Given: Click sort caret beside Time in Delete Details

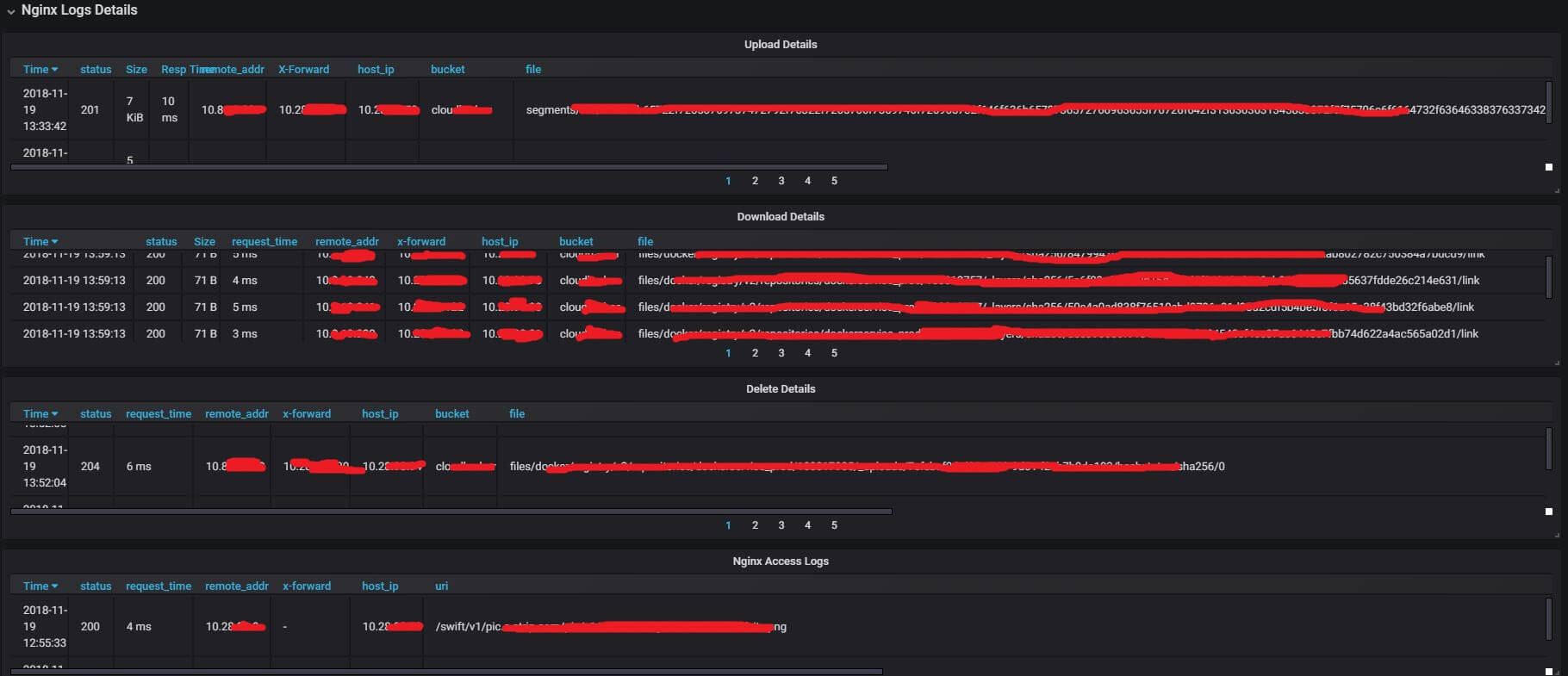Looking at the screenshot, I should (54, 414).
